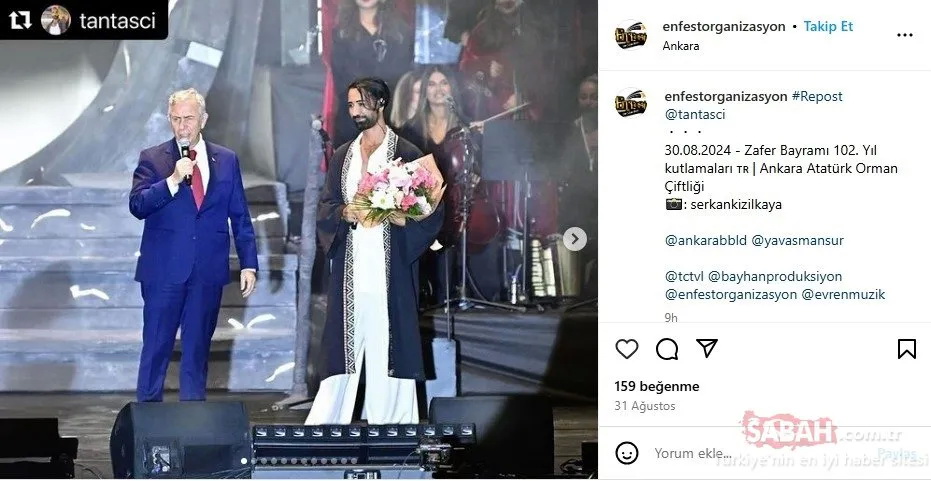Open comments via the speech bubble icon
Image resolution: width=931 pixels, height=481 pixels.
pos(667,349)
